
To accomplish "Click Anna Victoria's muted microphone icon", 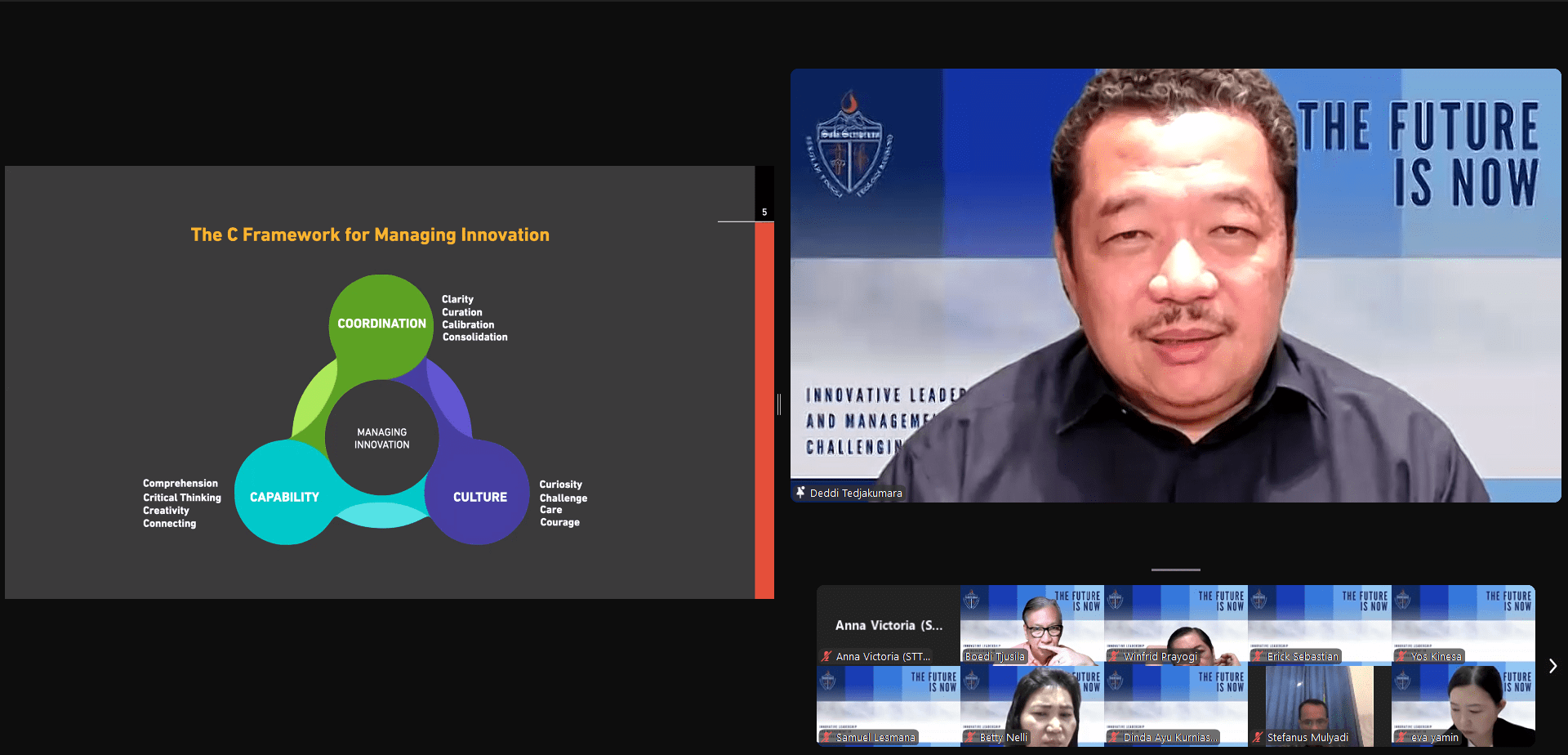I will pyautogui.click(x=826, y=656).
